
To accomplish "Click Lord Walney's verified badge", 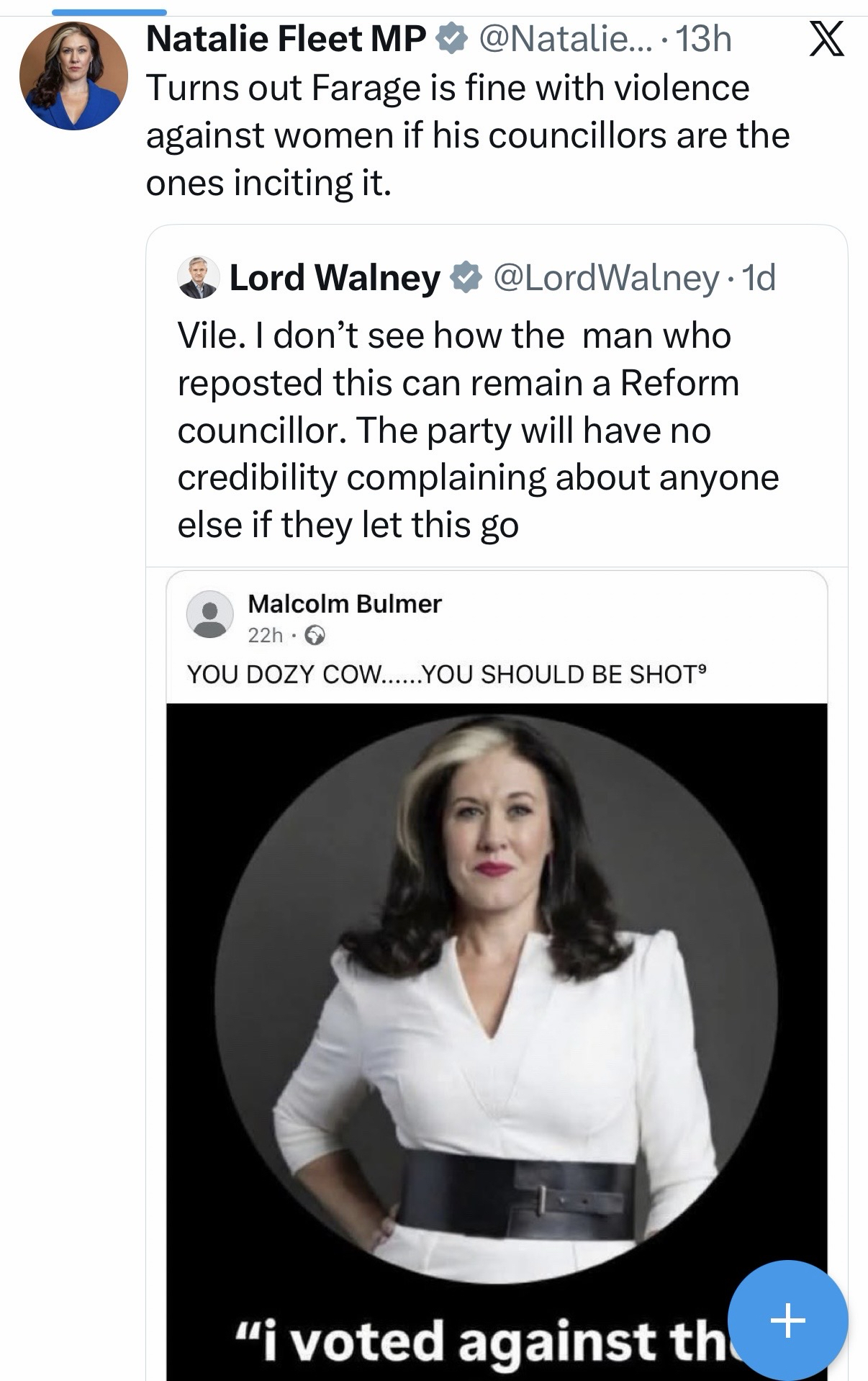I will (x=466, y=278).
